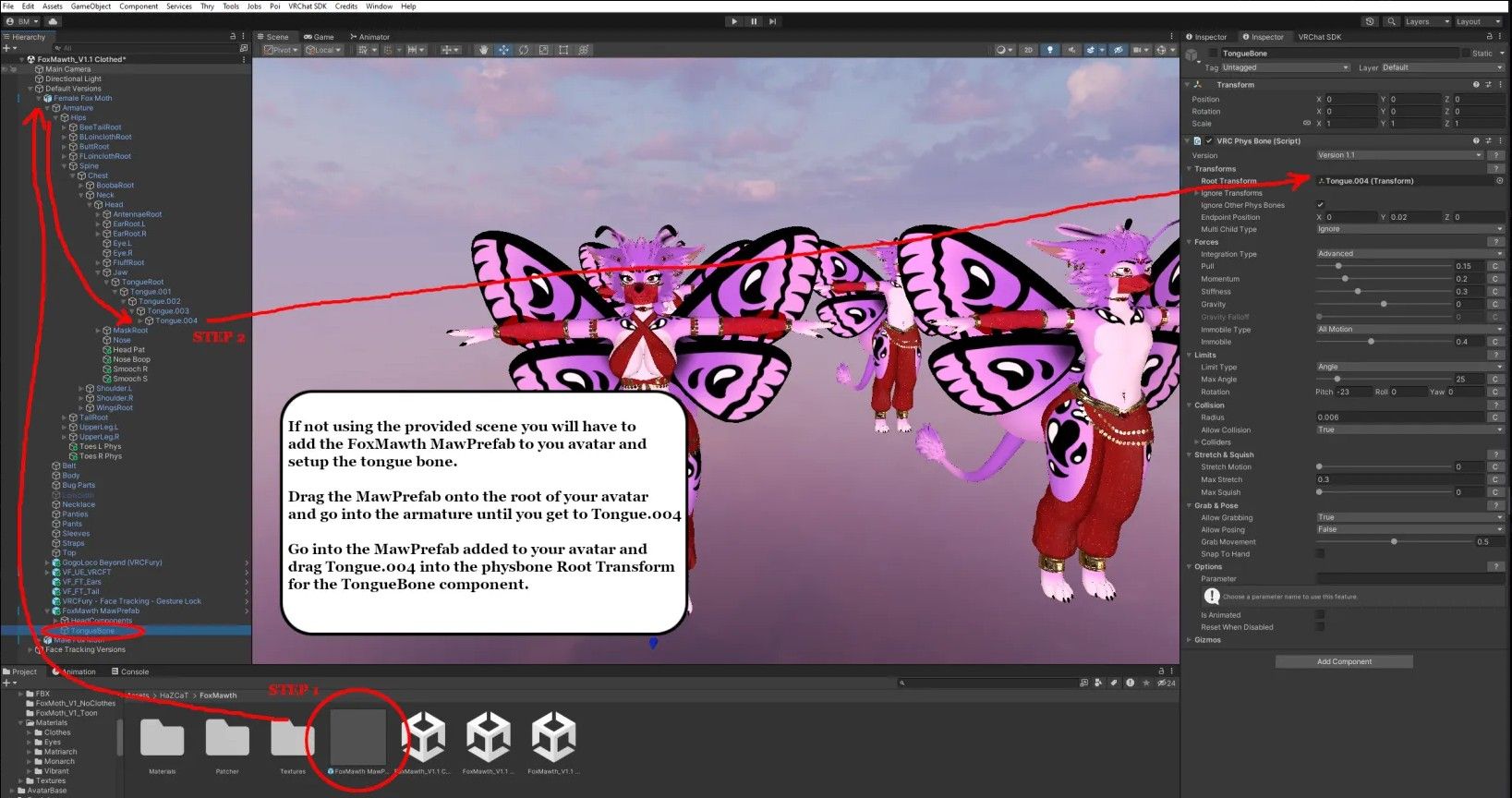This screenshot has width=1512, height=798.
Task: Click the Play button
Action: [734, 21]
